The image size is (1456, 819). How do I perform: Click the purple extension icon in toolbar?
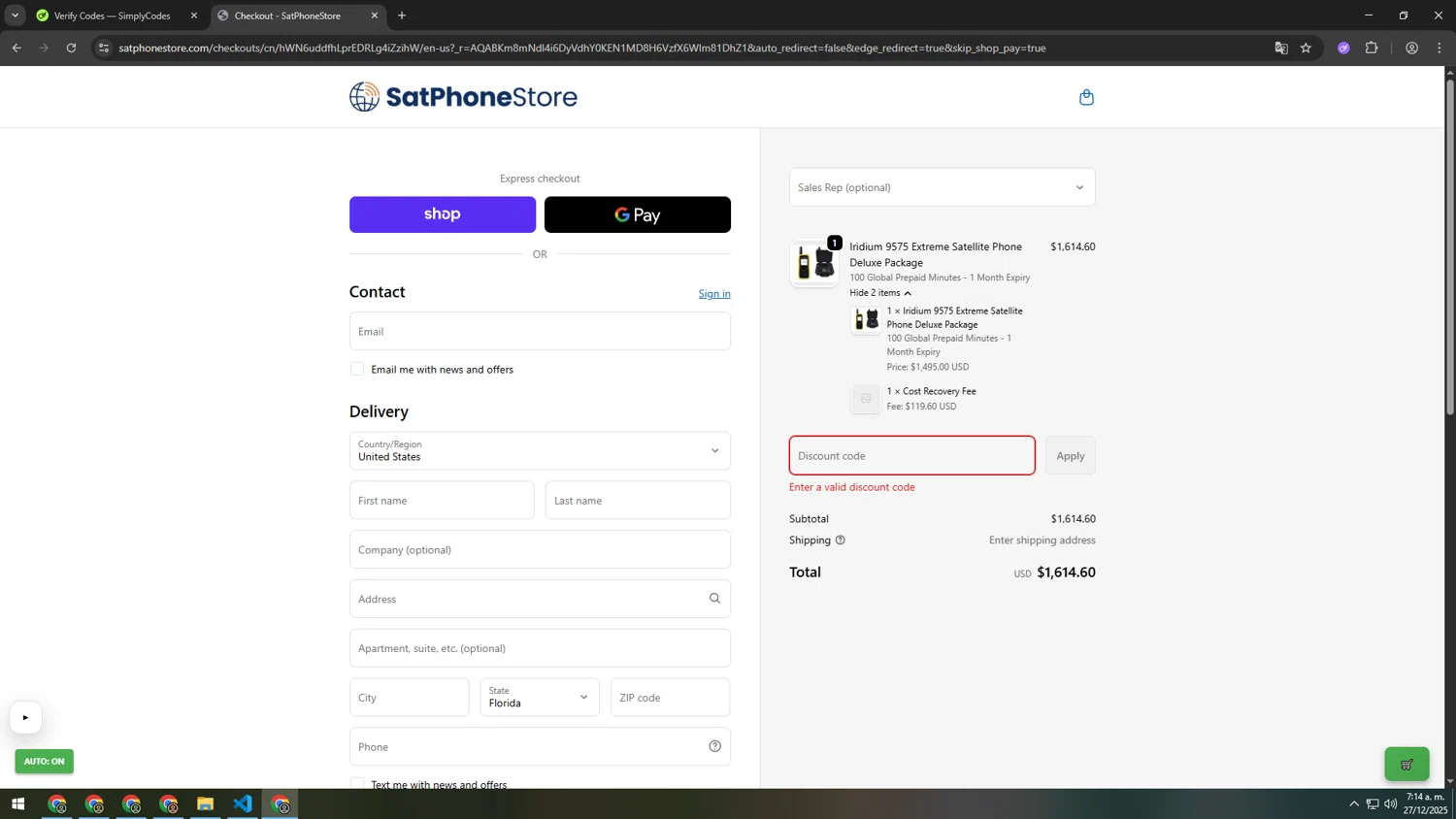click(1343, 48)
